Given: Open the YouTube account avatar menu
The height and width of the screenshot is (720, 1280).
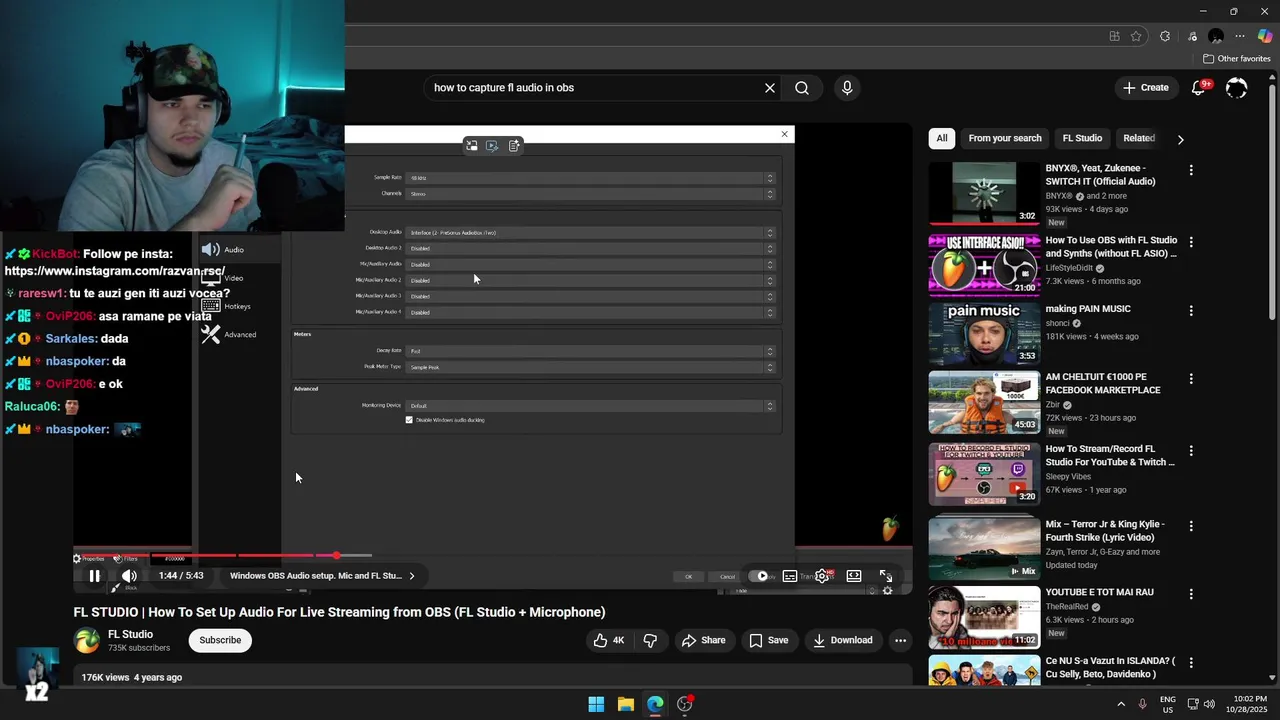Looking at the screenshot, I should click(1237, 88).
